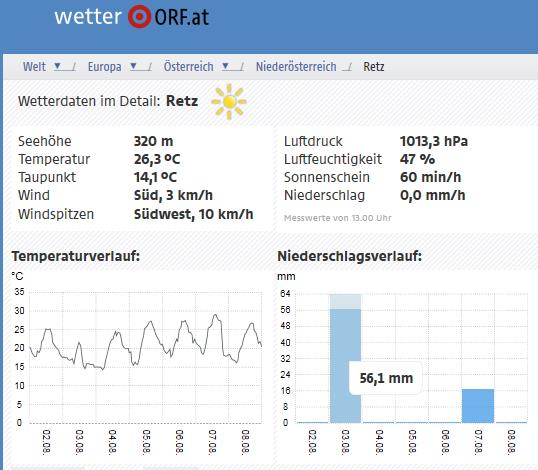Viewport: 538px width, 470px height.
Task: Click the 56,1 mm tooltip
Action: point(386,378)
